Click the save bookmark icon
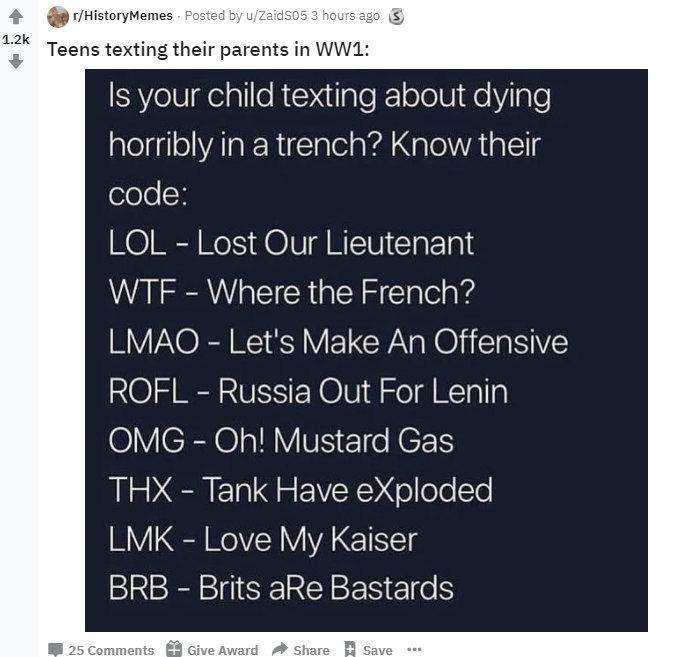This screenshot has height=657, width=678. pos(350,649)
